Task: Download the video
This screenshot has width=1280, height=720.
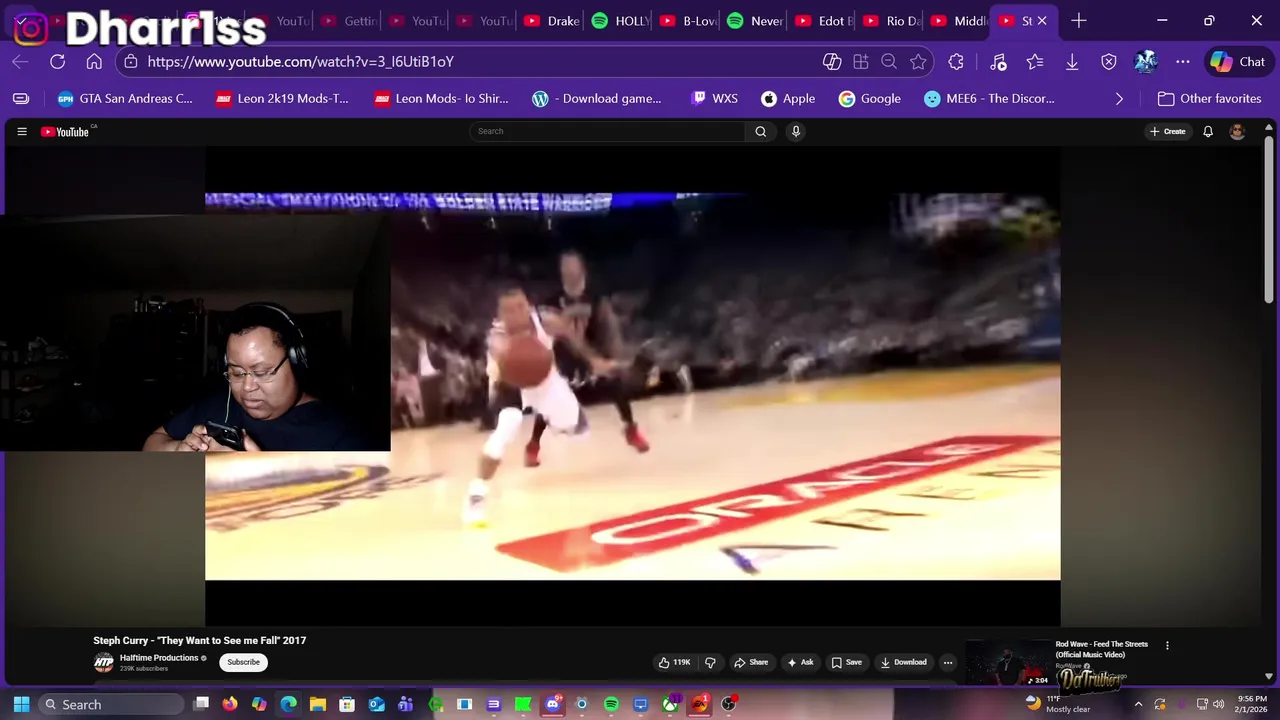Action: 903,662
